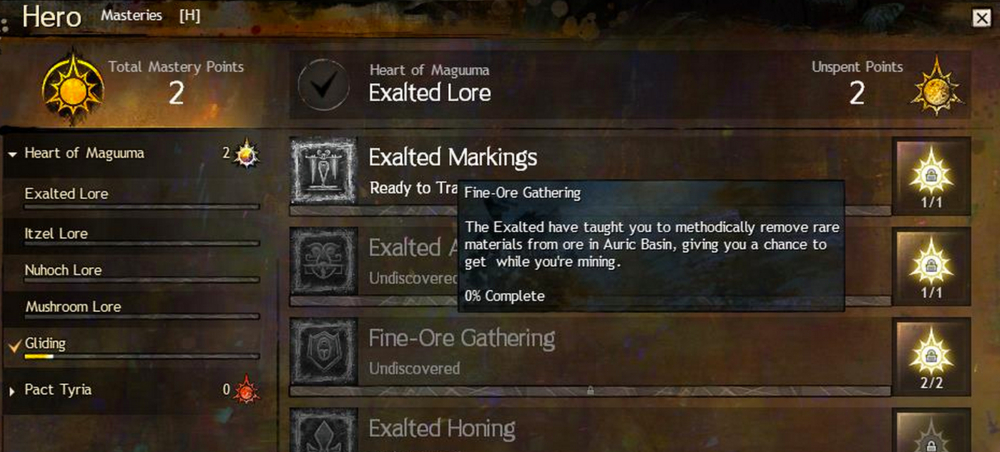Select the Fine-Ore Gathering shield icon
1000x452 pixels.
[x=323, y=352]
